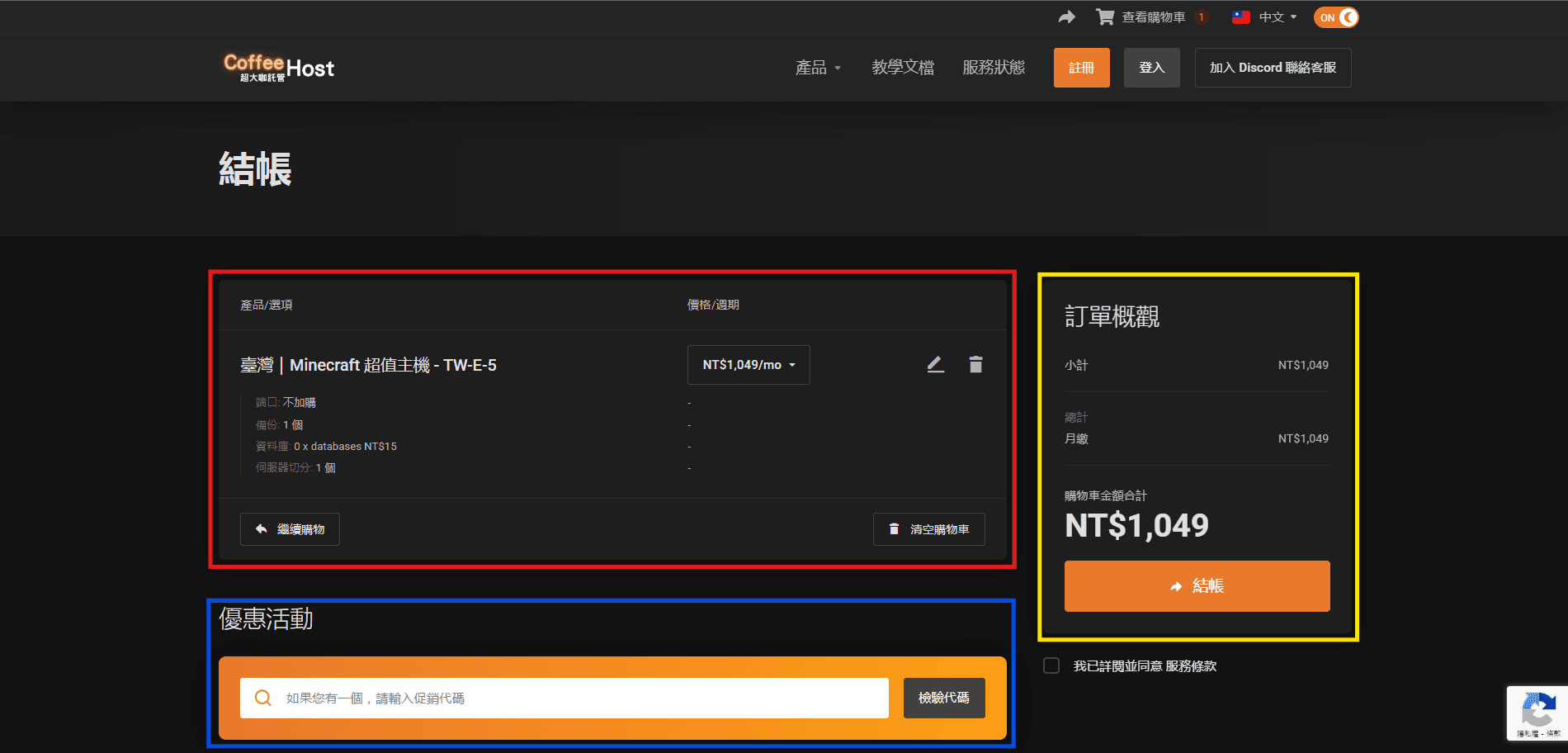Open the 服務條款 terms of service link
The height and width of the screenshot is (753, 1568).
[x=1191, y=666]
